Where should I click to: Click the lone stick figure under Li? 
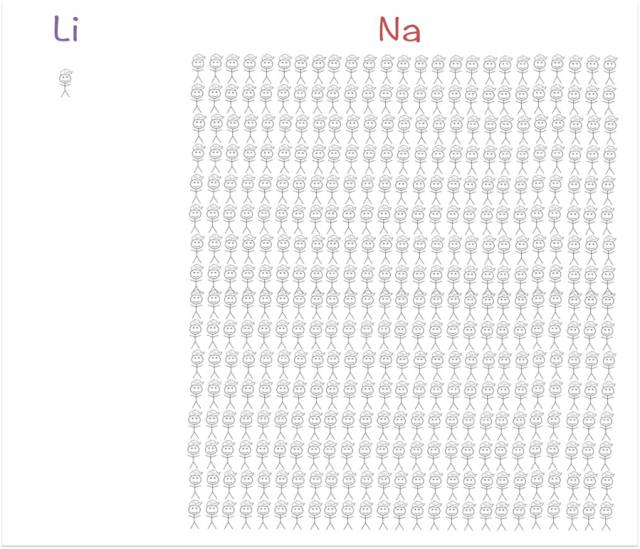pos(65,83)
